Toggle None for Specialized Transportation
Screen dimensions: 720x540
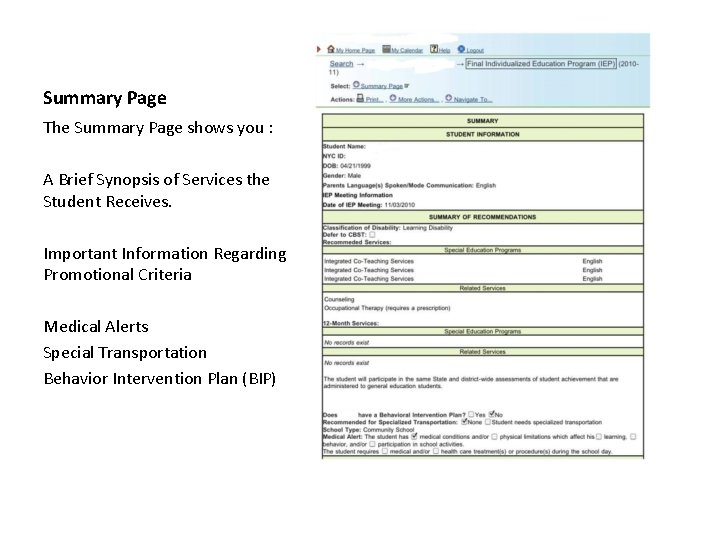point(464,421)
